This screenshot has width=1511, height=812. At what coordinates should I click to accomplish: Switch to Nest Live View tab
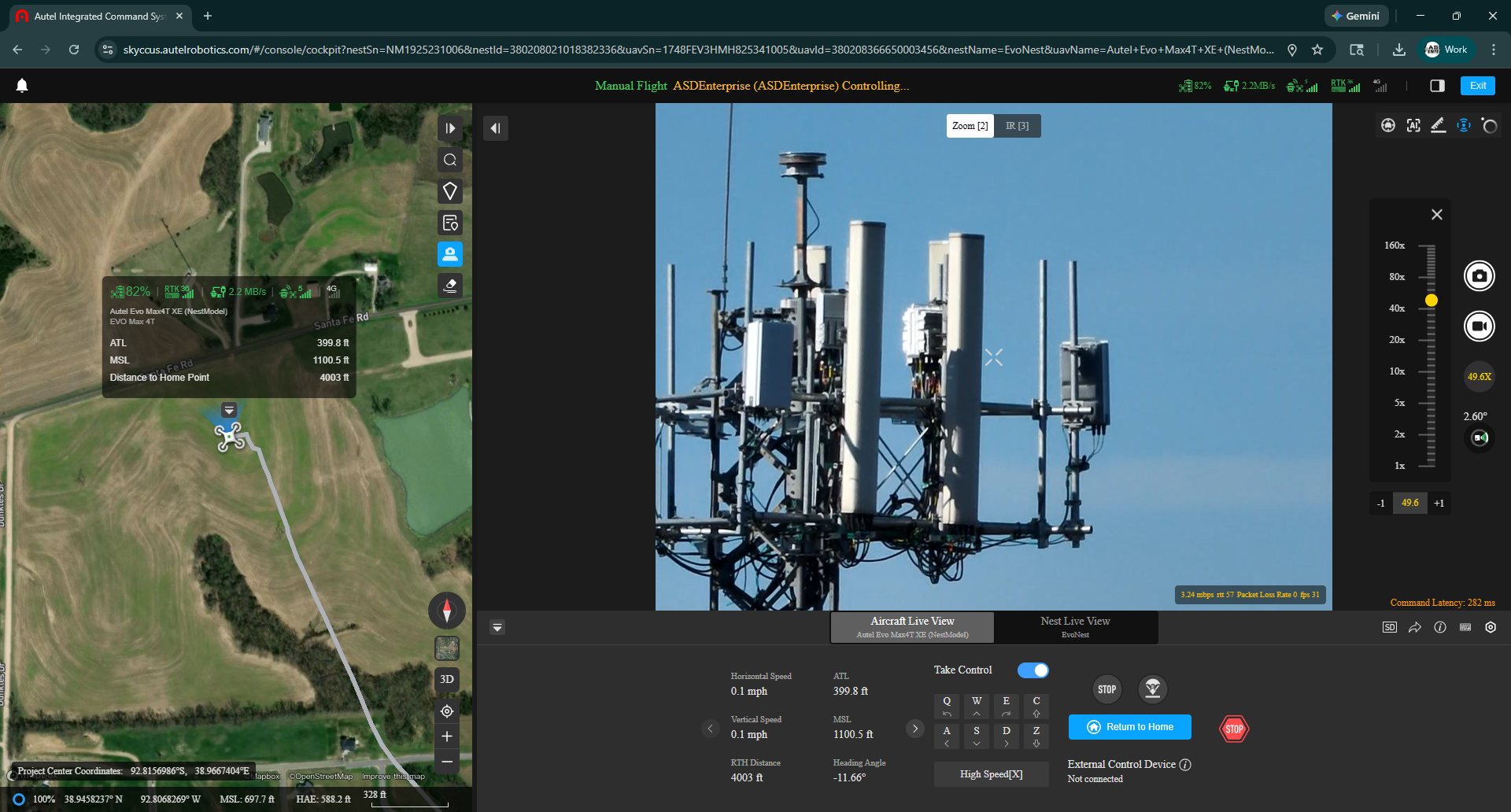tap(1075, 626)
